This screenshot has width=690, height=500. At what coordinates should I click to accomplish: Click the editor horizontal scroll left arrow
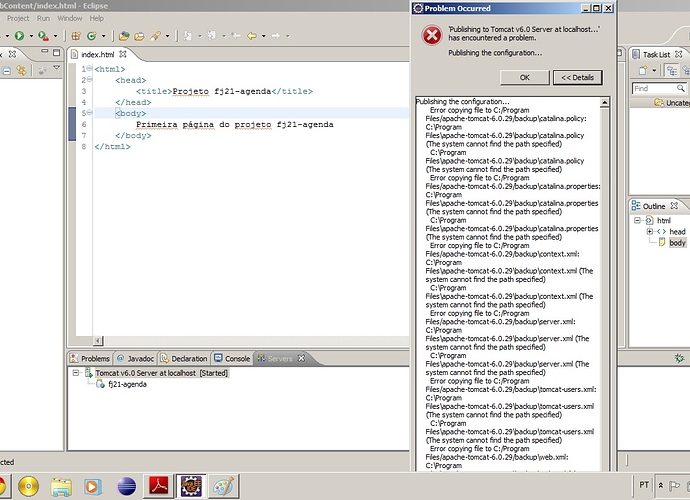98,341
